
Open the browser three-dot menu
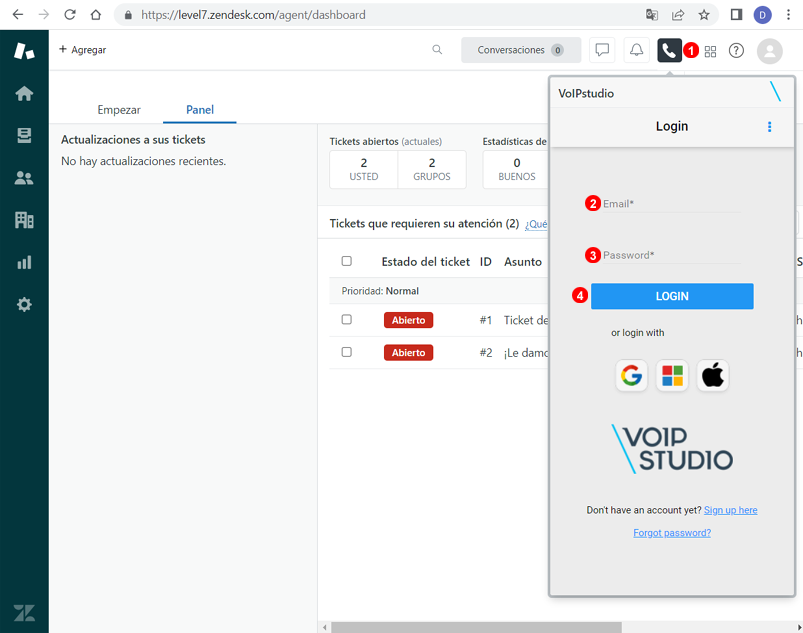click(789, 15)
